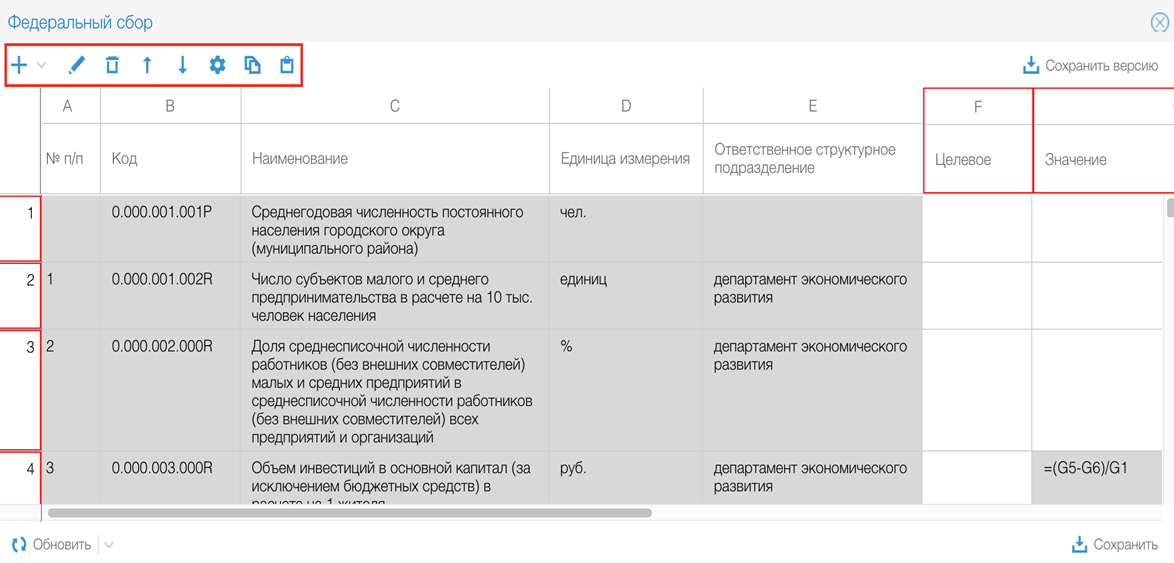
Task: Open settings with the gear icon
Action: [x=217, y=65]
